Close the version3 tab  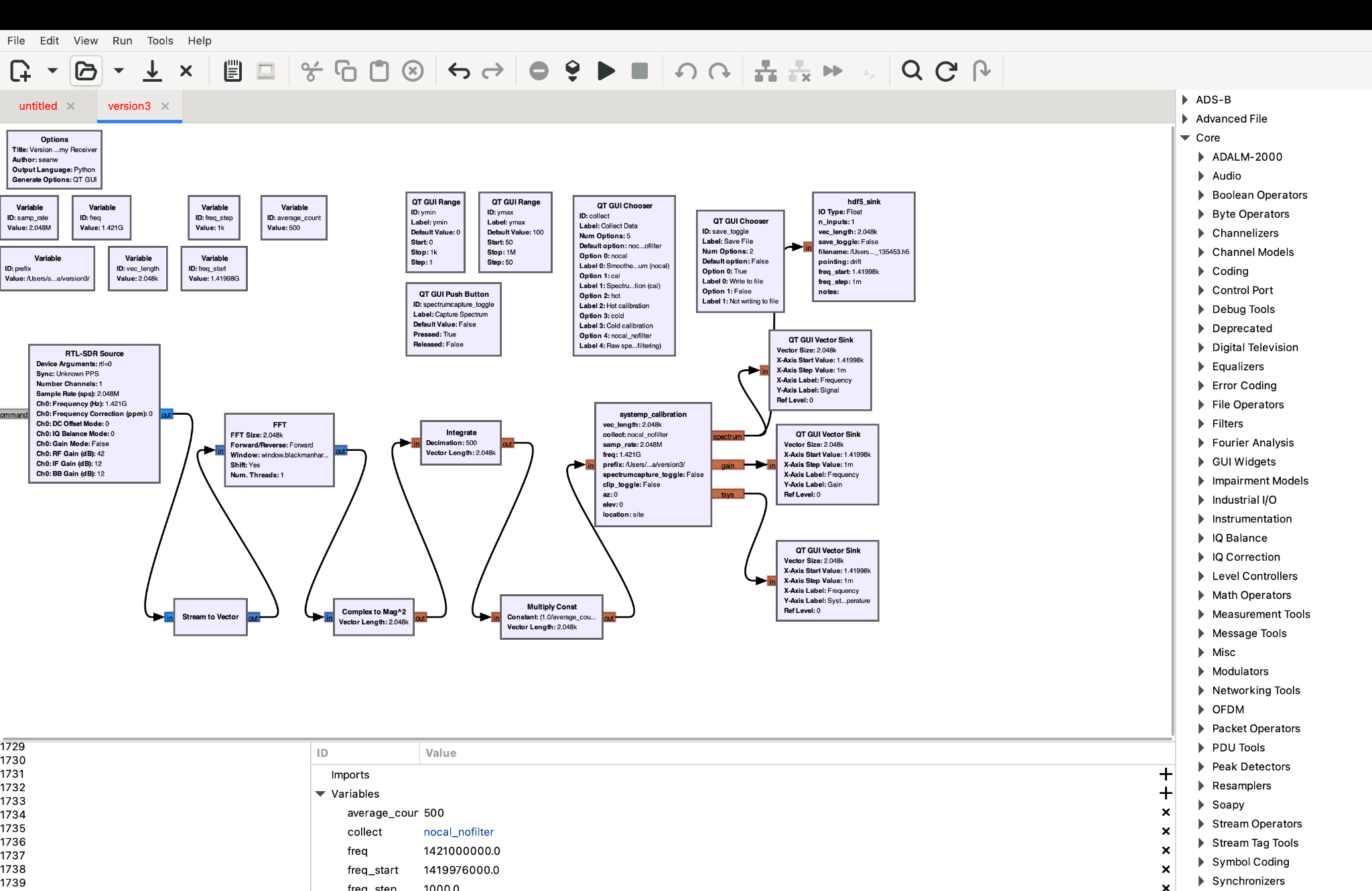(165, 106)
